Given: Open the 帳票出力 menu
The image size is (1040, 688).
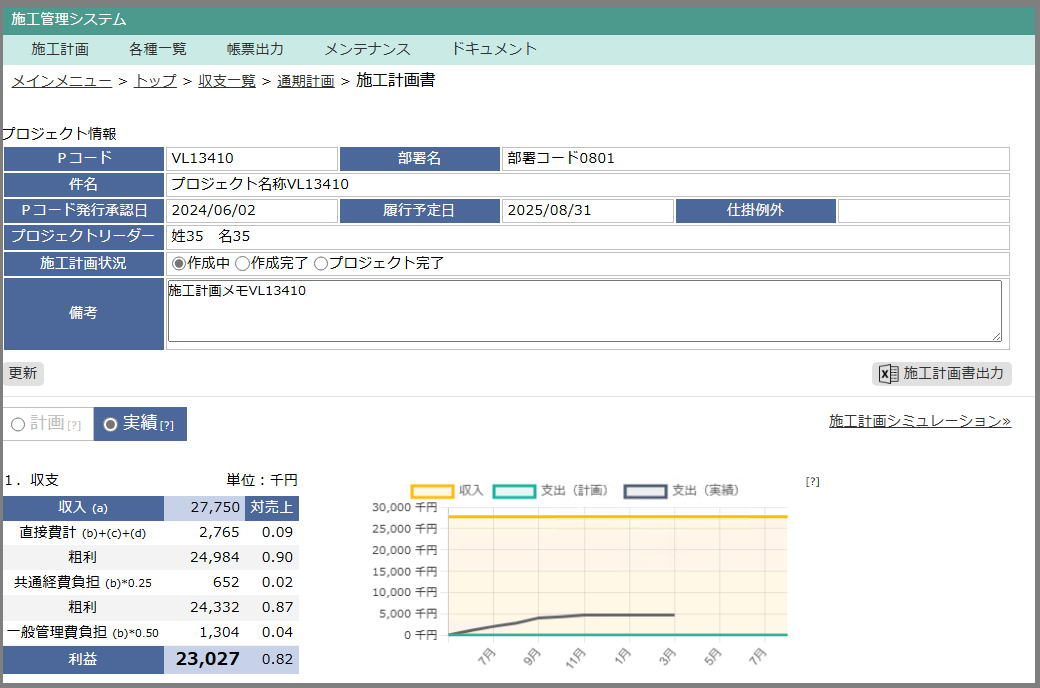Looking at the screenshot, I should point(255,49).
